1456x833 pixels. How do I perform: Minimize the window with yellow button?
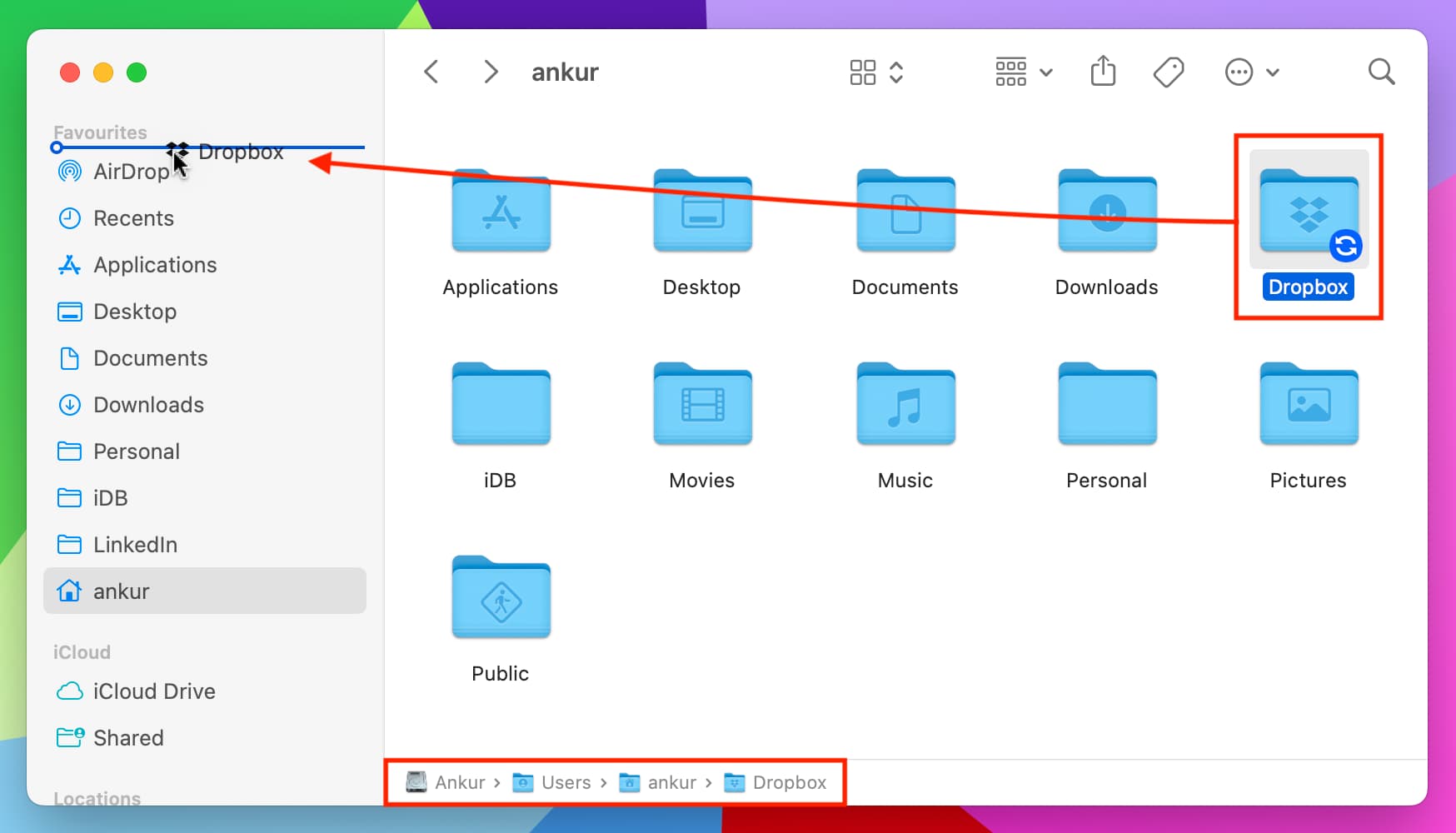103,72
